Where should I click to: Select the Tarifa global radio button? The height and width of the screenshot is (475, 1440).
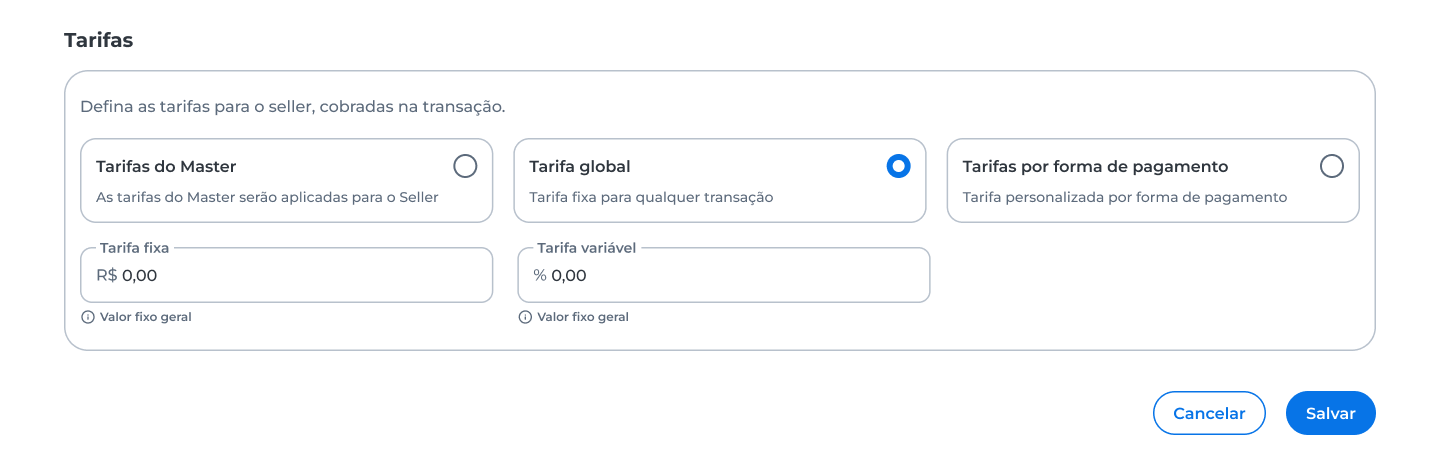898,166
